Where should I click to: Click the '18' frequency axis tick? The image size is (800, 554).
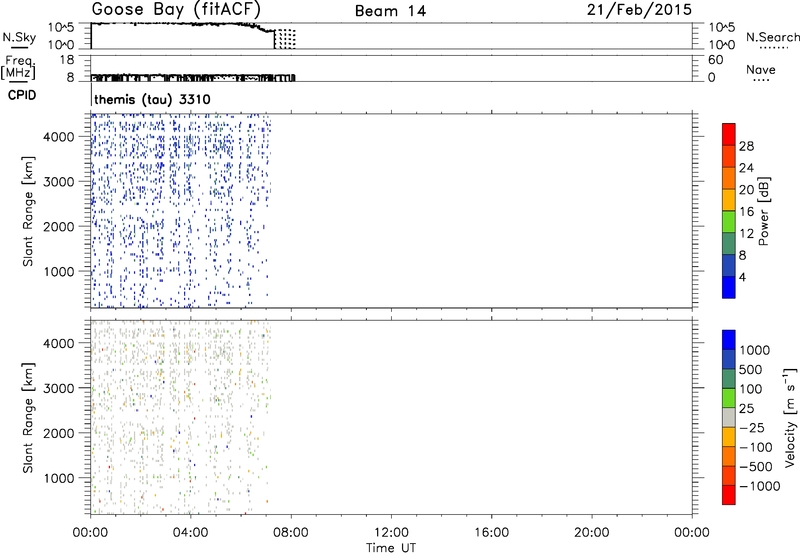[x=67, y=60]
